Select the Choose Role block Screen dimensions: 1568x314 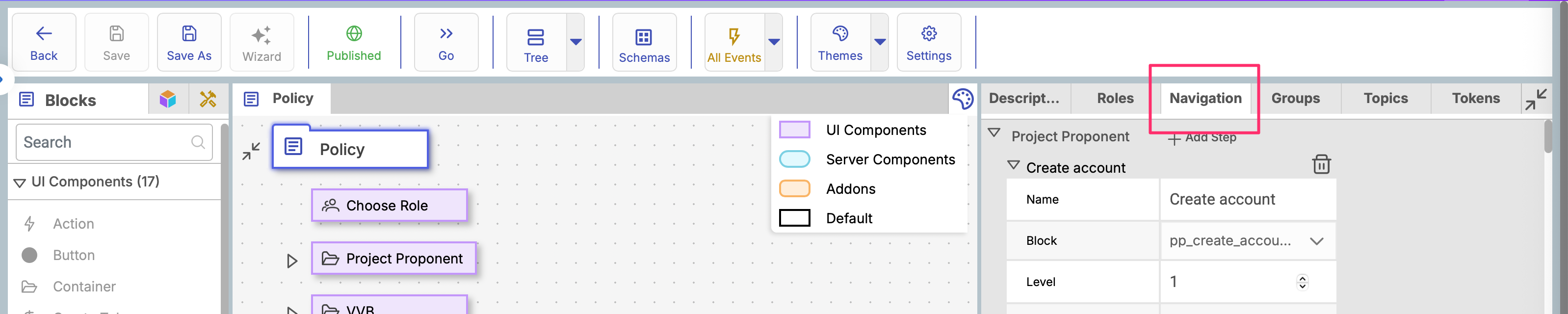(x=389, y=206)
